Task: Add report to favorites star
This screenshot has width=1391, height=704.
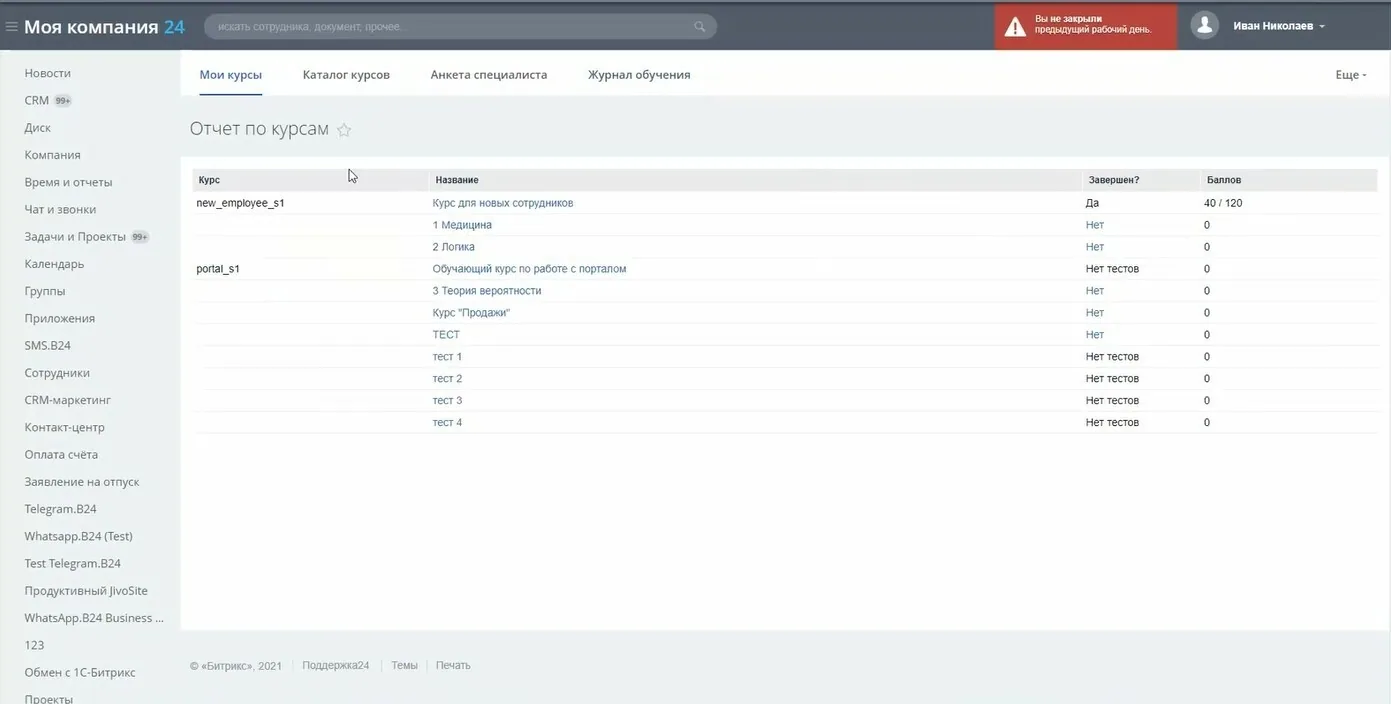Action: pyautogui.click(x=344, y=130)
